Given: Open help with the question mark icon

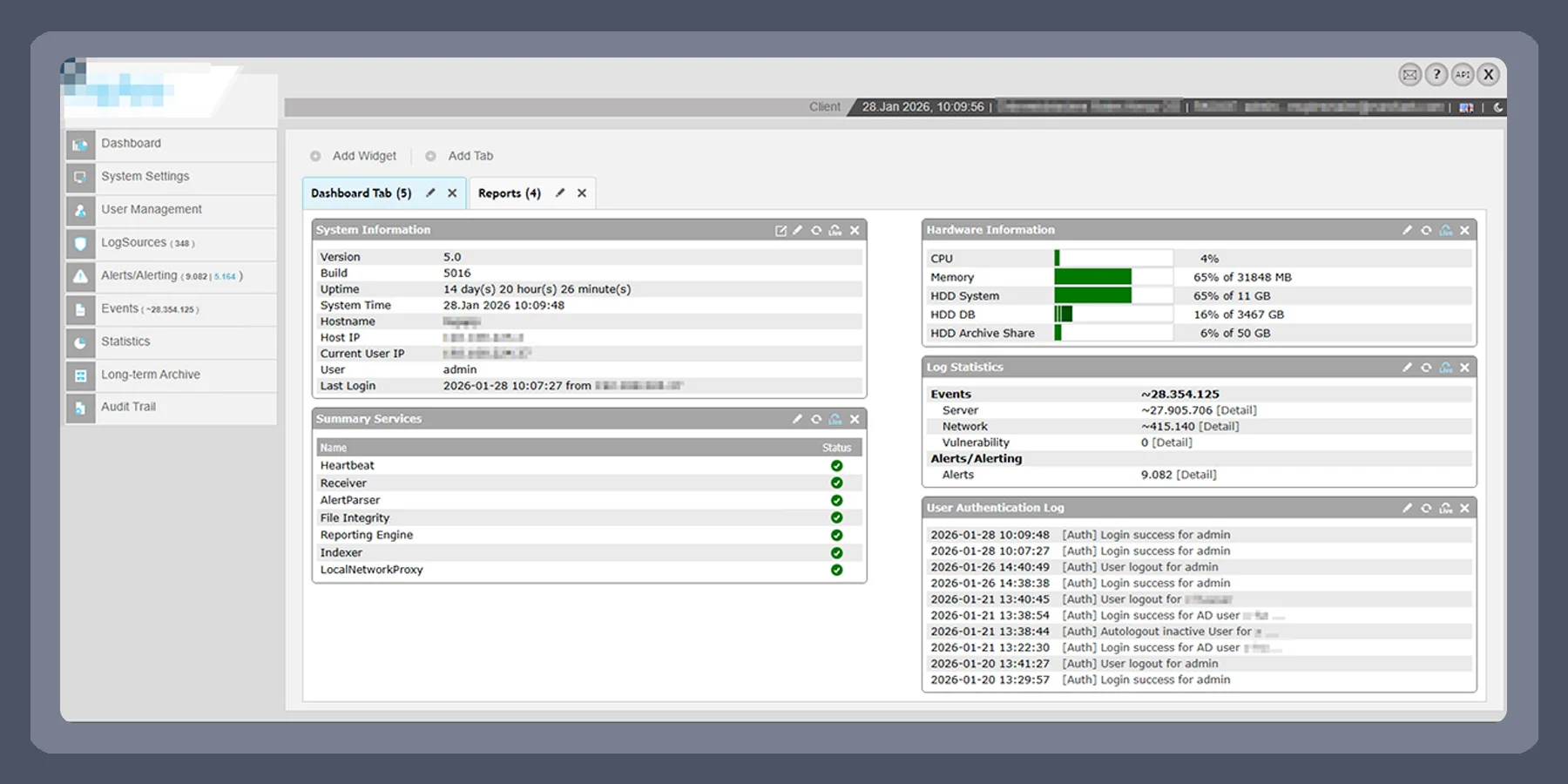Looking at the screenshot, I should (1436, 75).
